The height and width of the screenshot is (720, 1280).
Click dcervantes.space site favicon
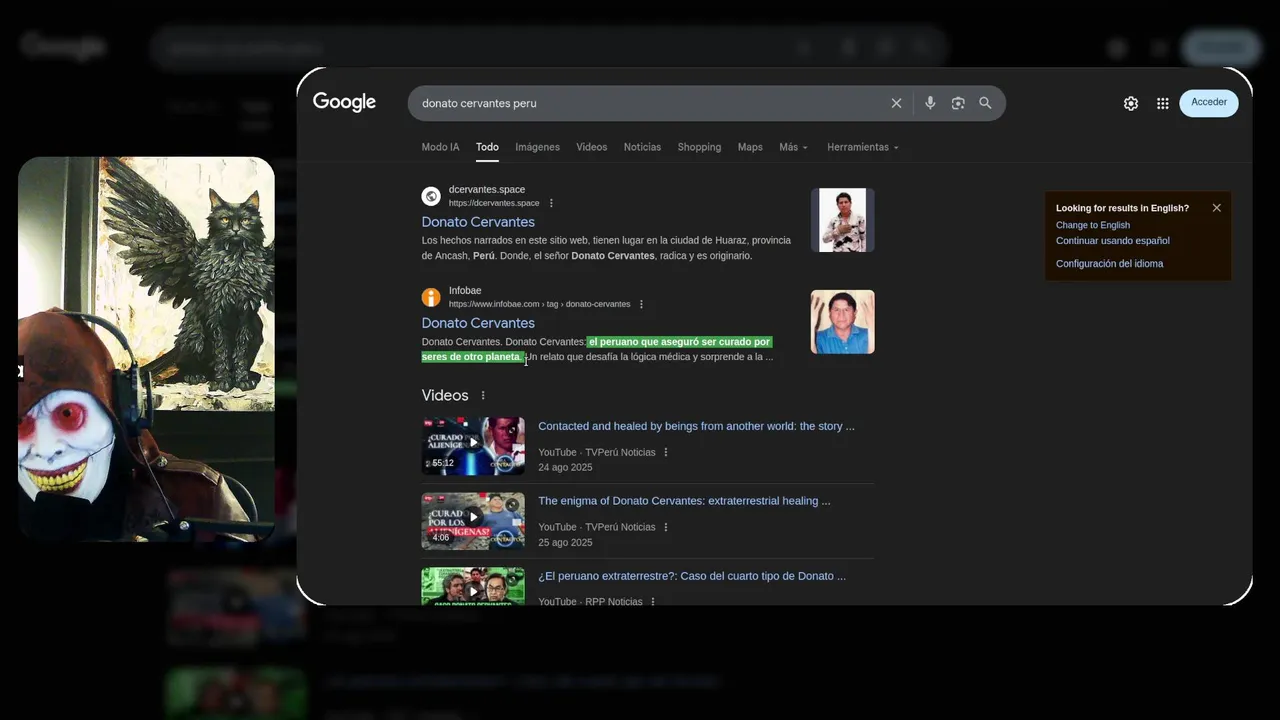[431, 196]
